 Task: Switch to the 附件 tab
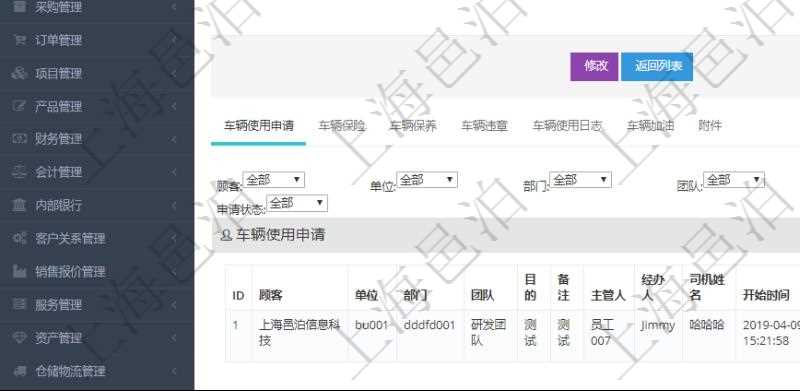tap(710, 126)
